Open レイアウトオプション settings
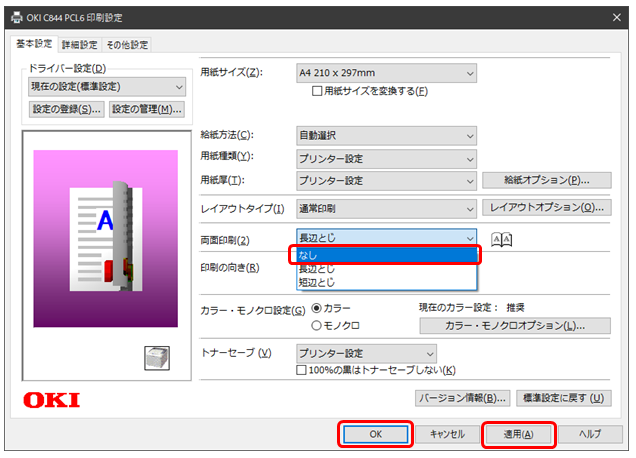Viewport: 636px width, 458px height. (546, 208)
